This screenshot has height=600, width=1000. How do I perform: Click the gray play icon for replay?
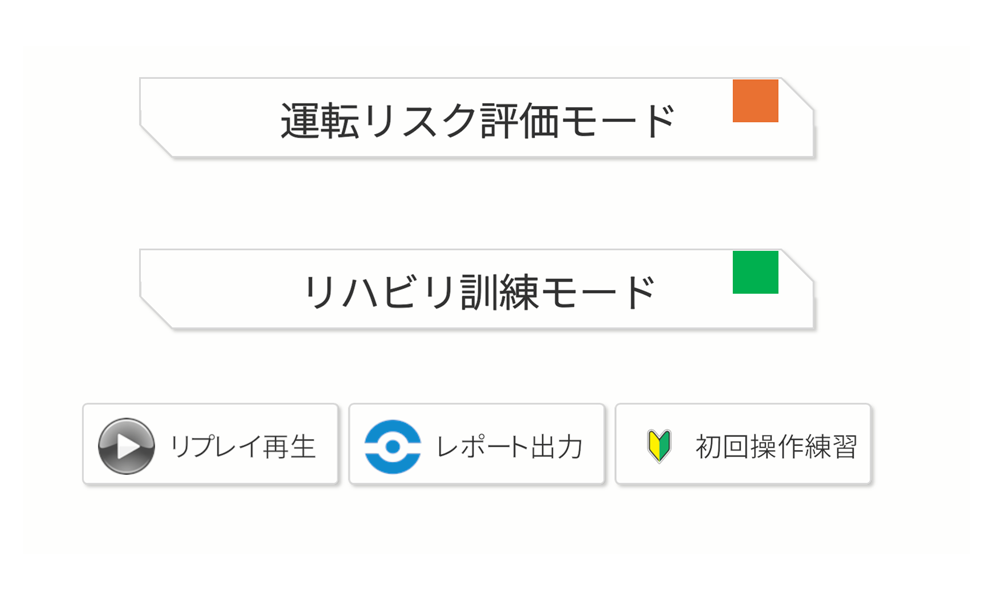click(126, 446)
